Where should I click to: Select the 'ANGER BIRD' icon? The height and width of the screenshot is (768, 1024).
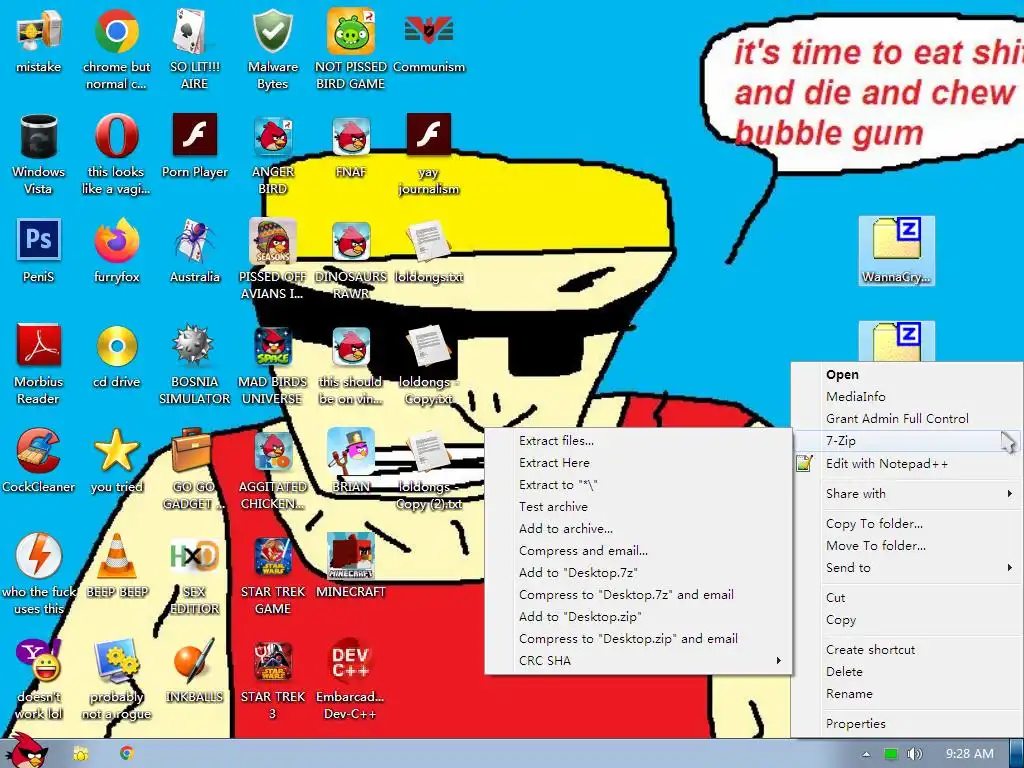(x=272, y=136)
